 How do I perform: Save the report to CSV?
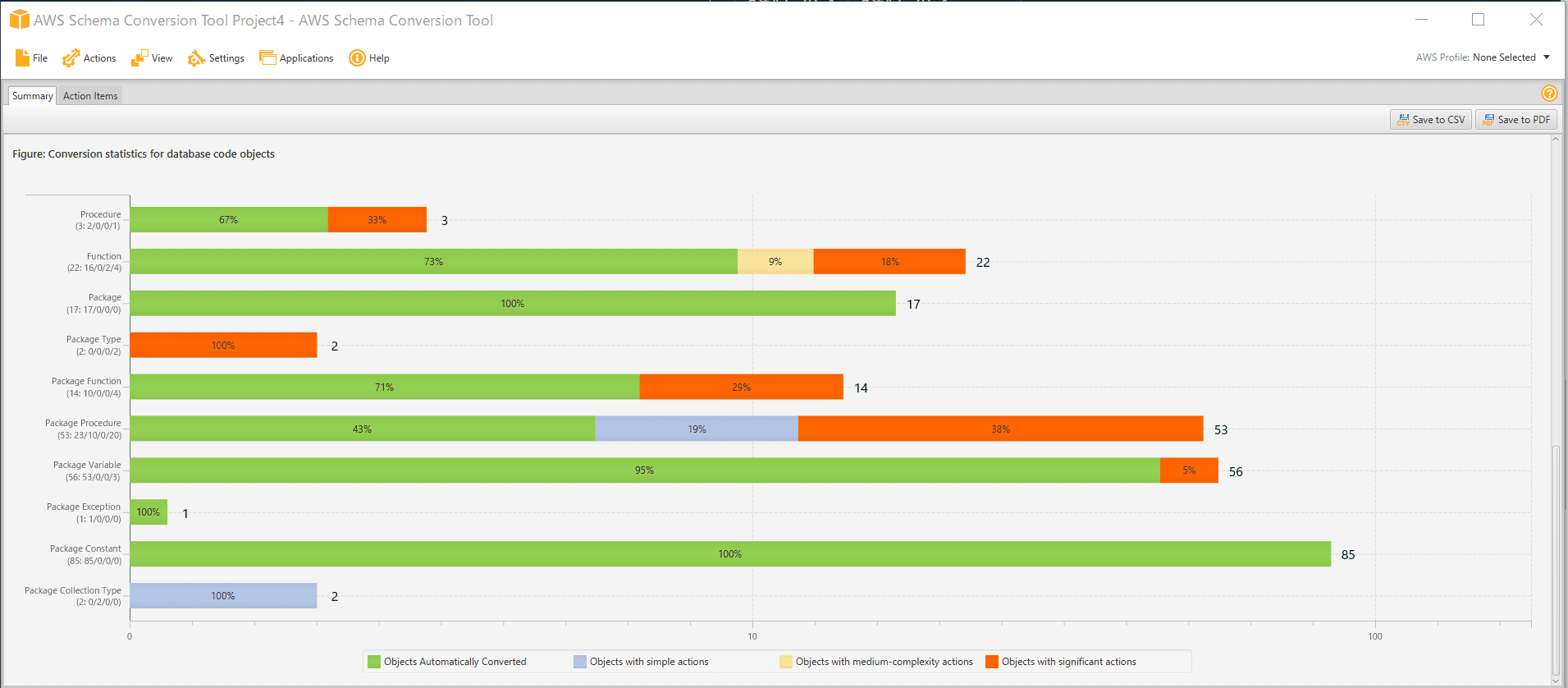coord(1431,120)
